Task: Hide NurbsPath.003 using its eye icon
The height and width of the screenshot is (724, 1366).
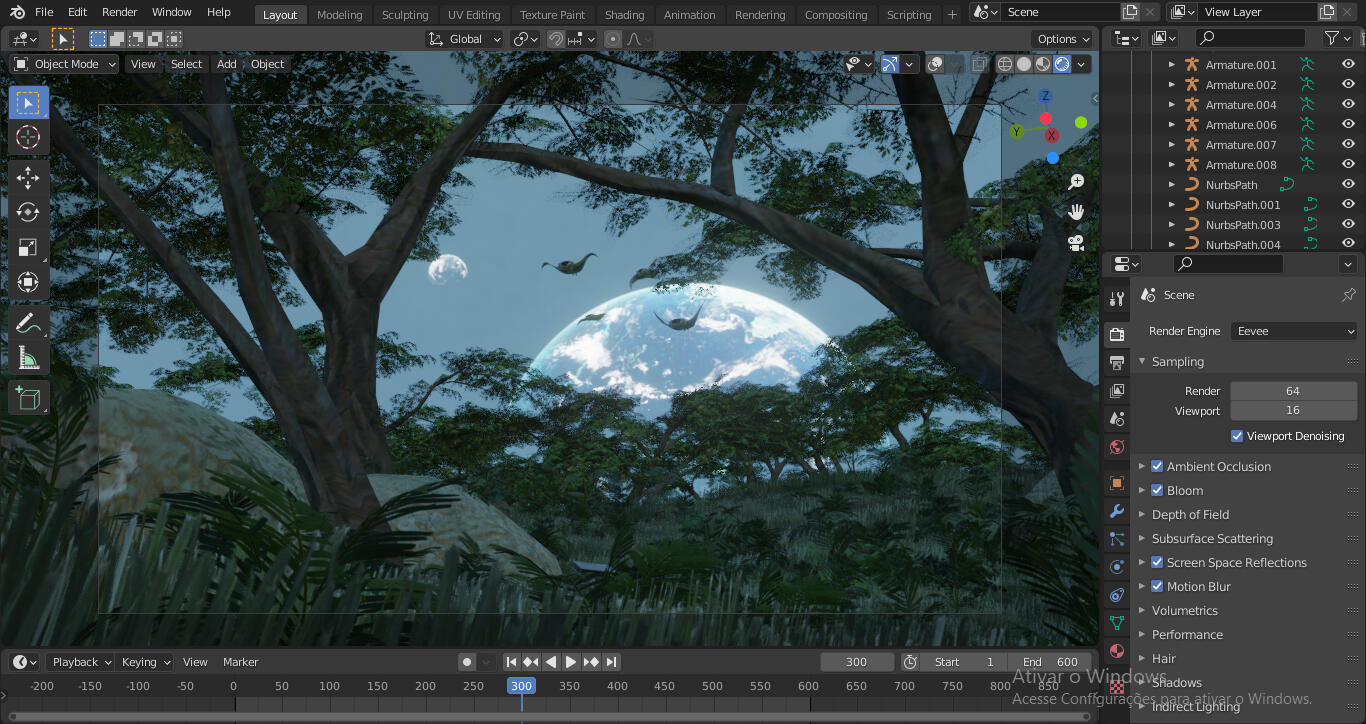Action: coord(1348,224)
